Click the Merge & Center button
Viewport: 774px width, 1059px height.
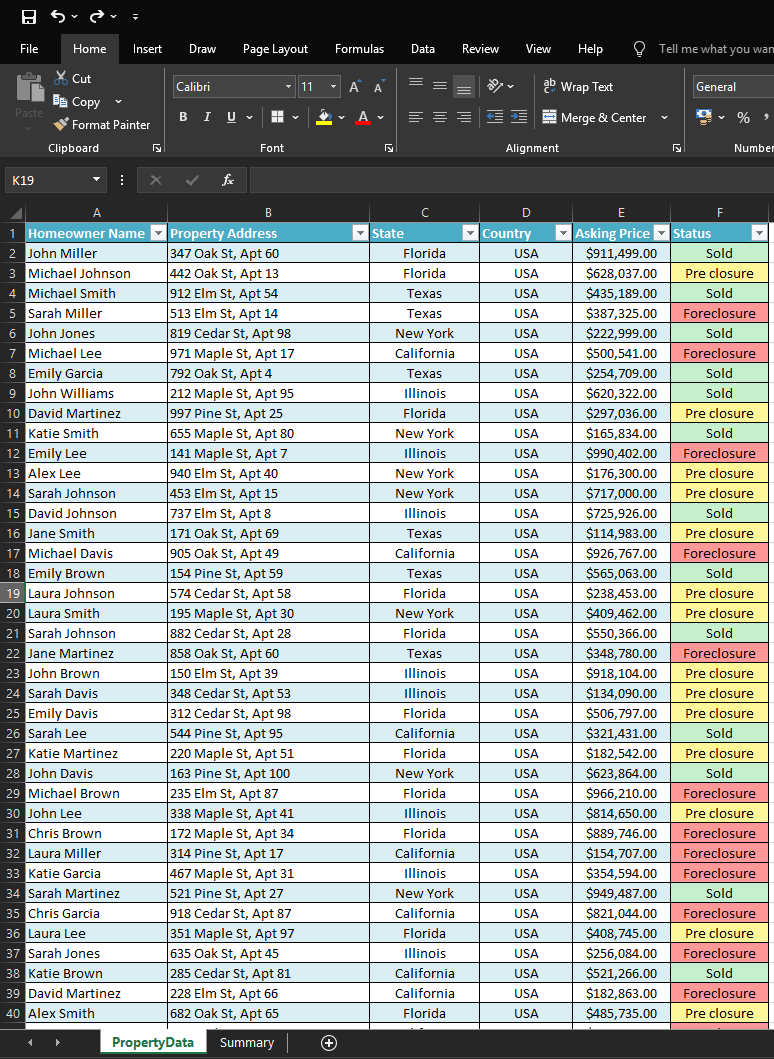(x=596, y=117)
